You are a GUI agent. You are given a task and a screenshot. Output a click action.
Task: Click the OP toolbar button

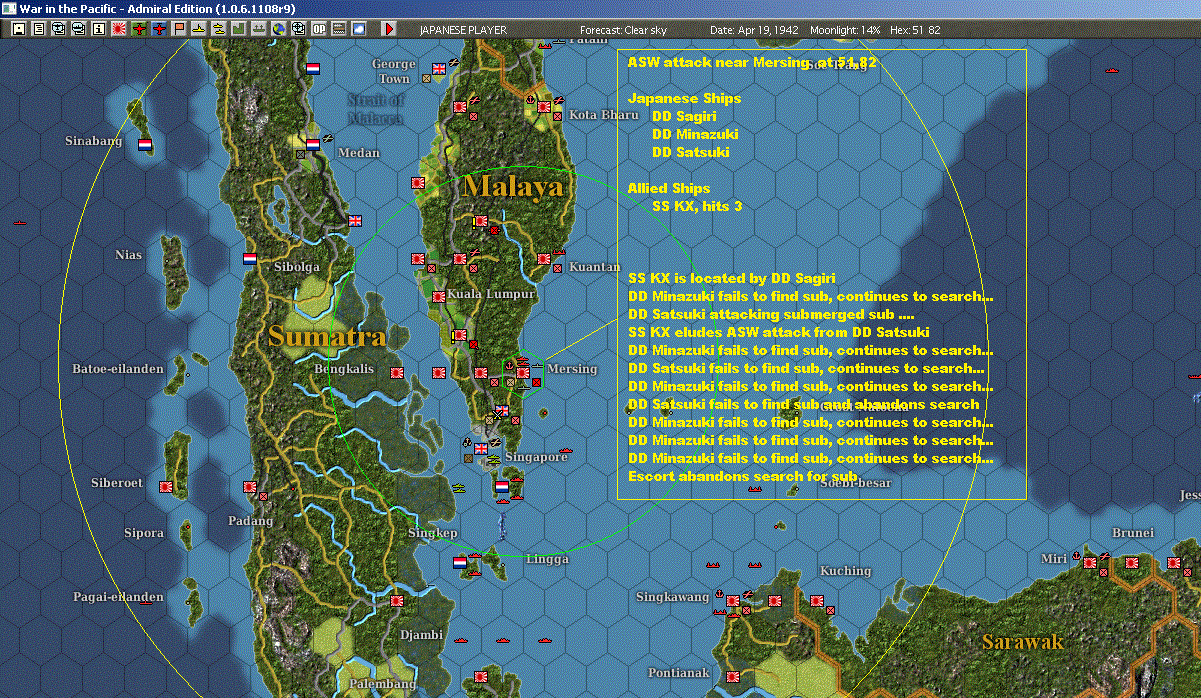pos(318,29)
